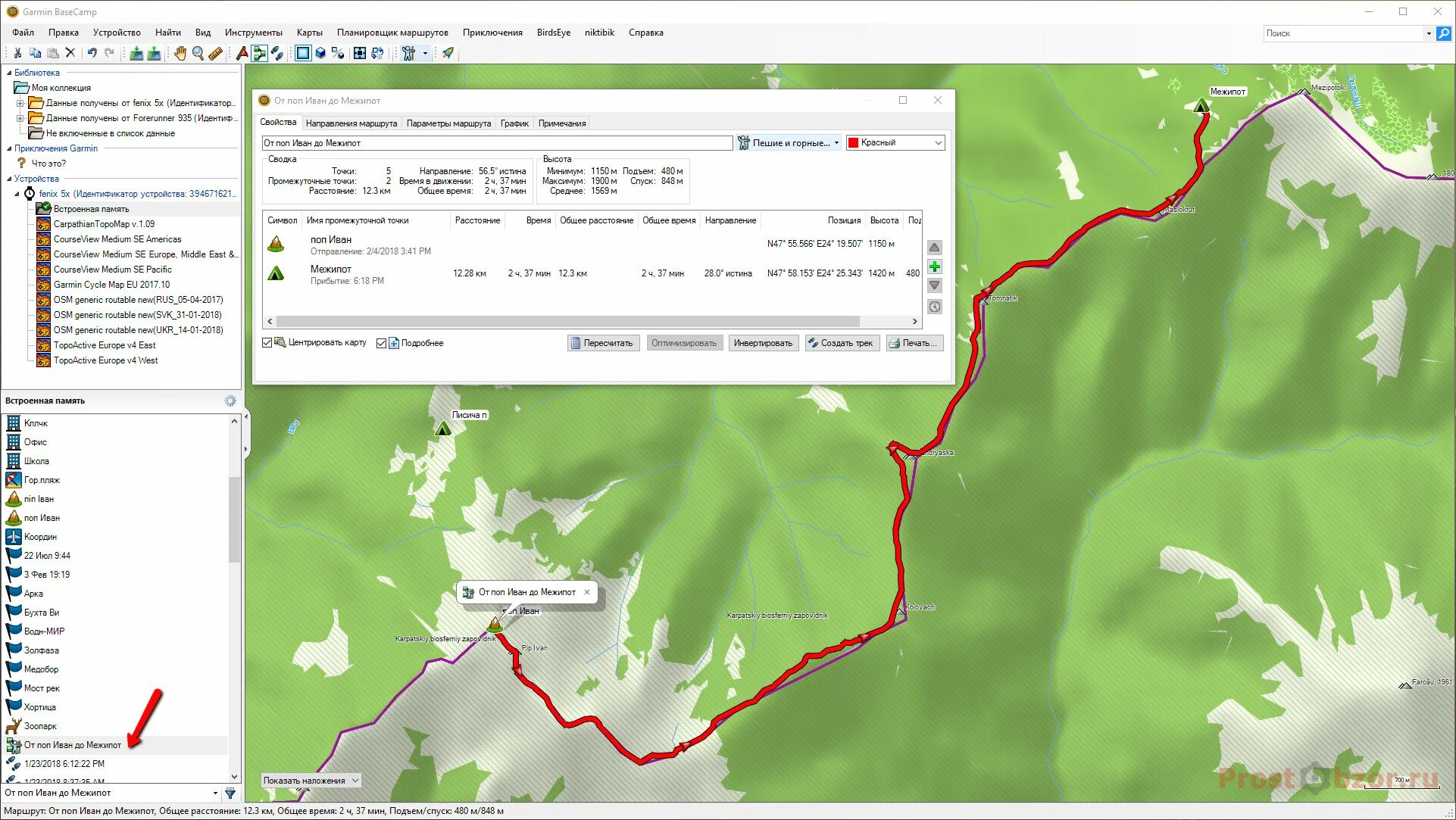This screenshot has width=1456, height=820.
Task: Select the Measure ruler tool
Action: point(215,53)
